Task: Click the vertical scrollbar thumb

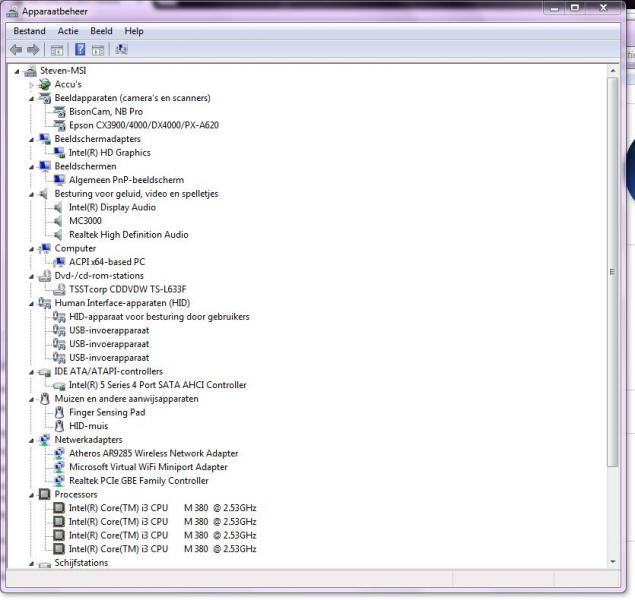Action: pyautogui.click(x=612, y=272)
